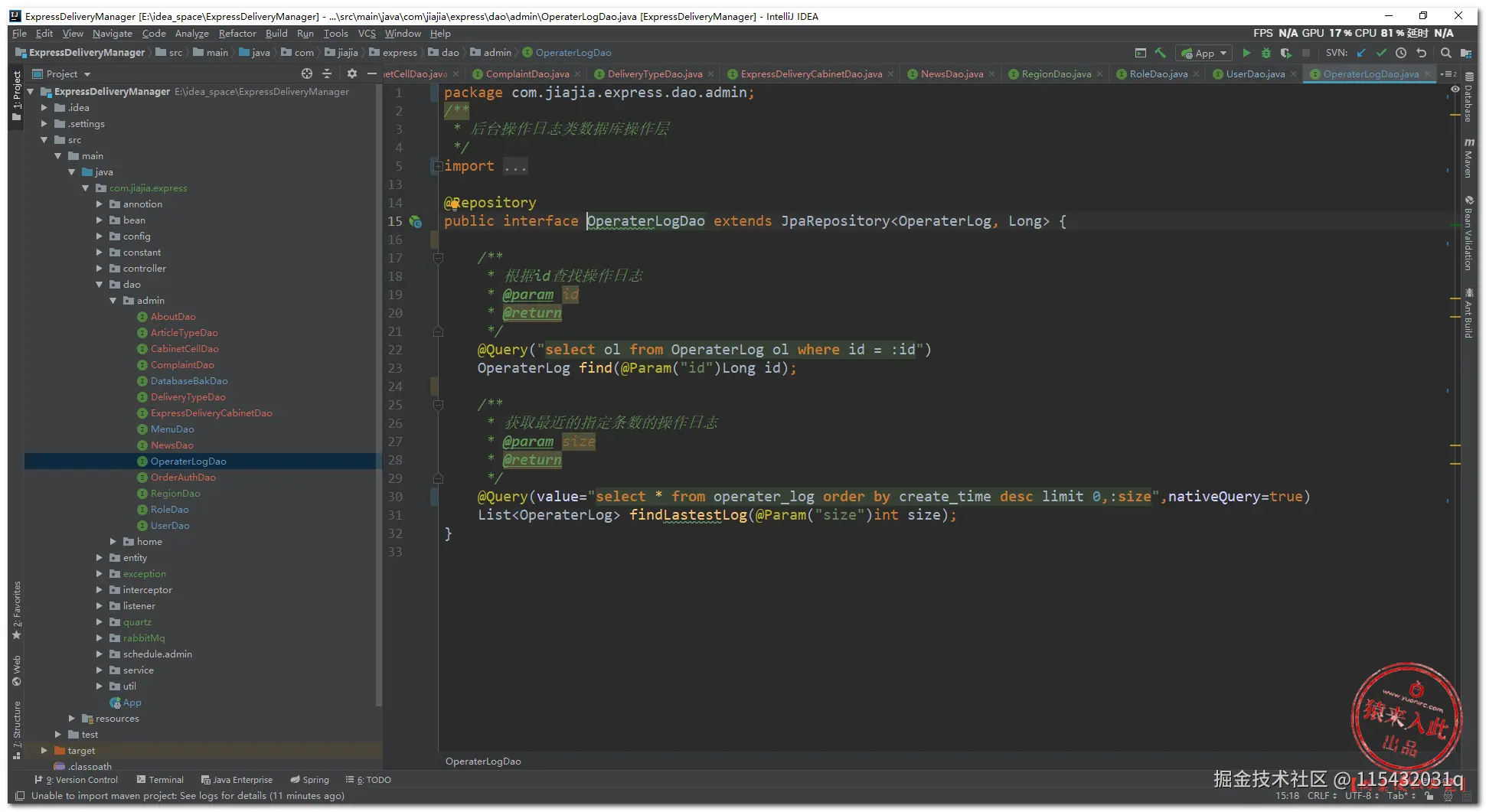Change UTF-8 file encoding
This screenshot has width=1486, height=812.
(x=1361, y=796)
